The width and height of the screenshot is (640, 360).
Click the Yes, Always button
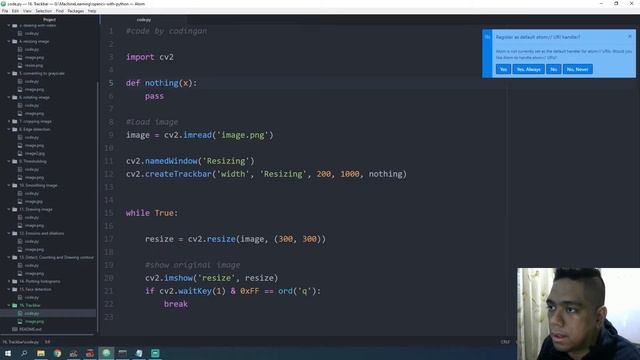(528, 69)
